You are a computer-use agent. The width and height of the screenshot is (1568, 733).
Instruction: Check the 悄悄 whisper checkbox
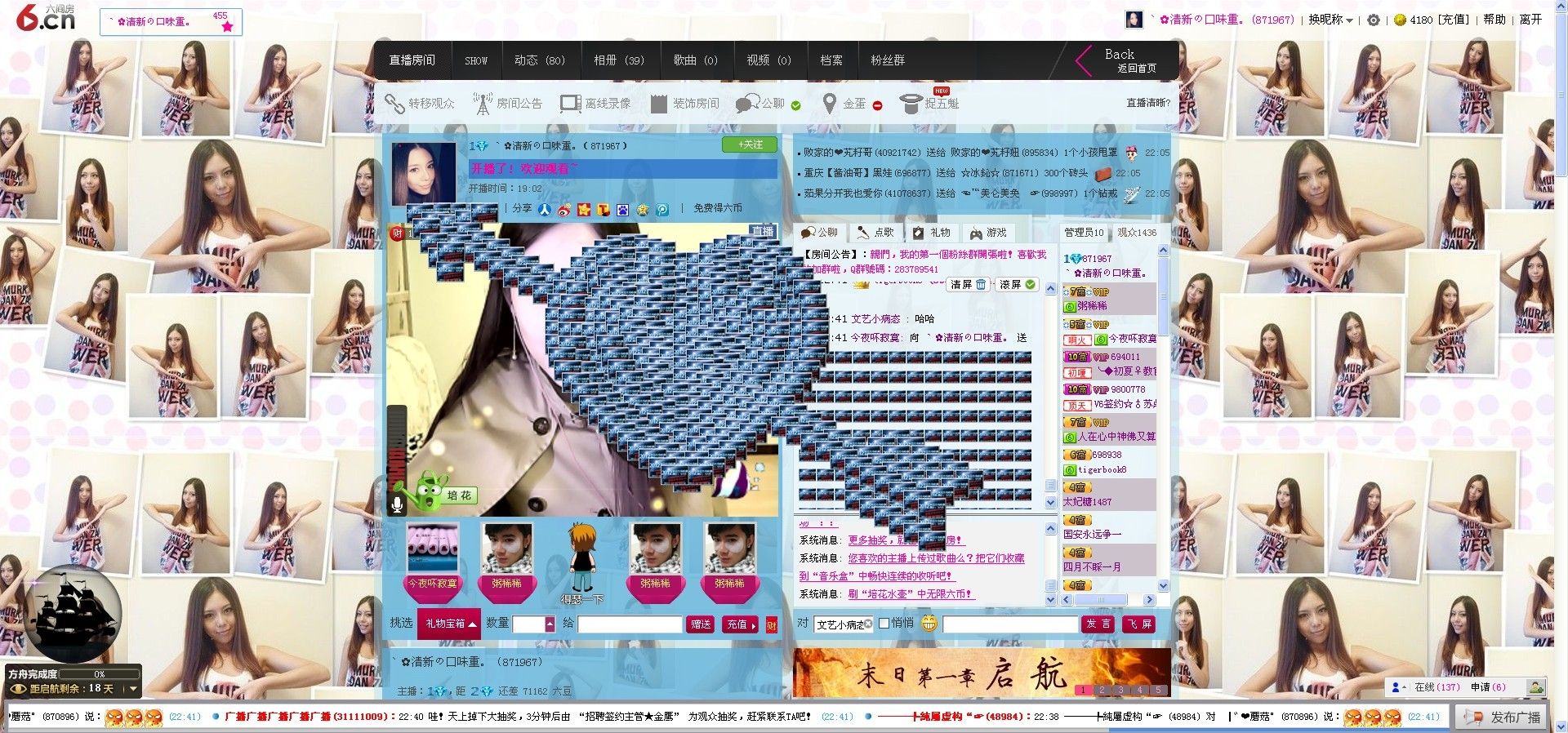click(x=884, y=624)
